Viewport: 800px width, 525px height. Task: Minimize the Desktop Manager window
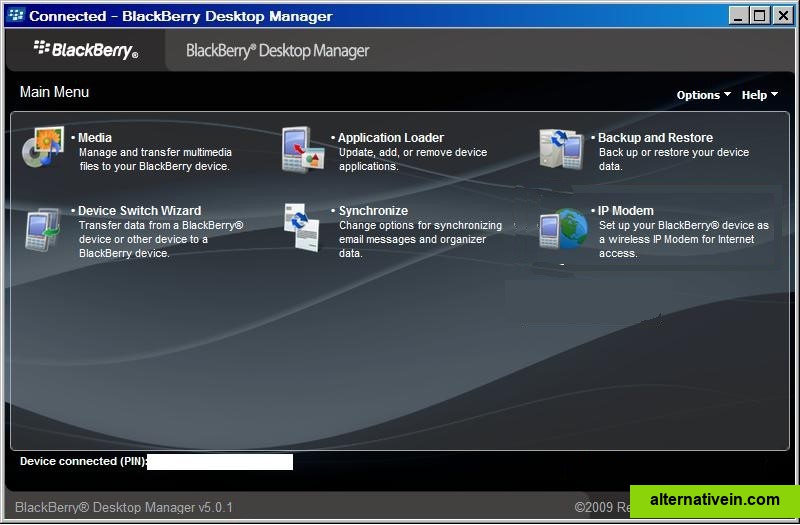tap(738, 16)
